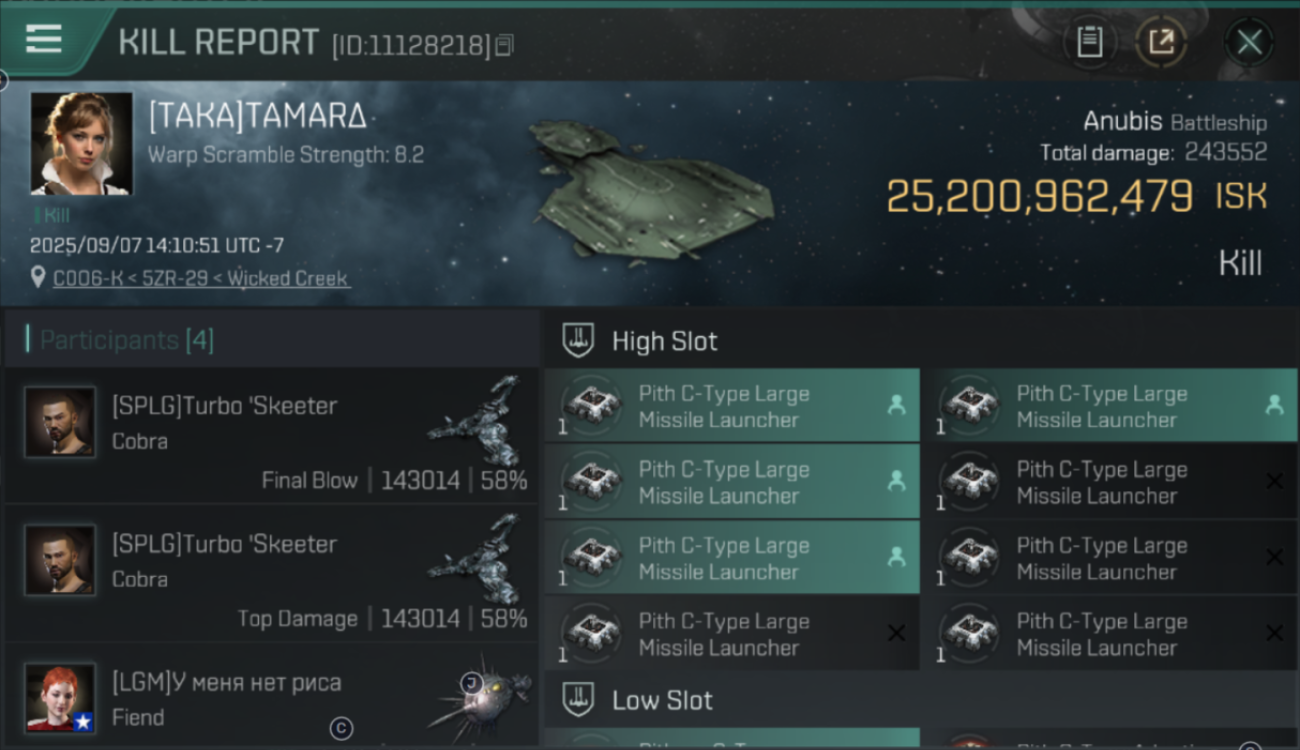
Task: Click the circled C icon below Fiend
Action: 341,729
